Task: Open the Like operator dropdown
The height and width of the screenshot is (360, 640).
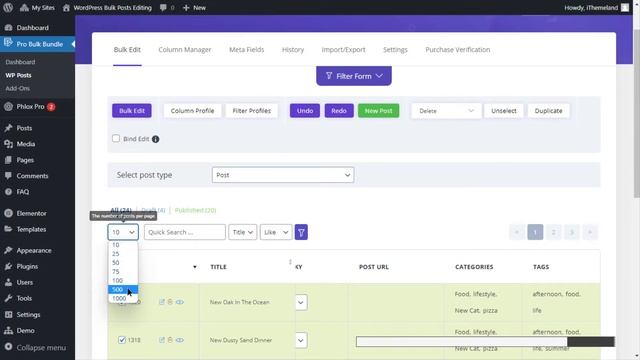Action: [x=276, y=232]
